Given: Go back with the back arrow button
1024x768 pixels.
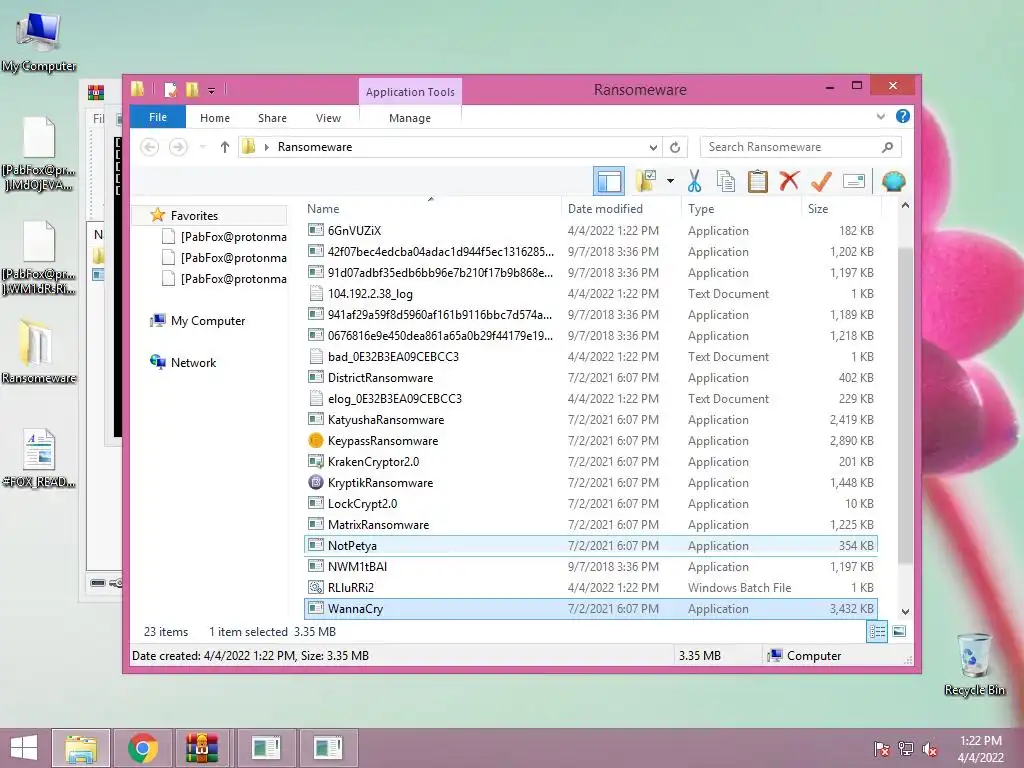Looking at the screenshot, I should tap(150, 147).
